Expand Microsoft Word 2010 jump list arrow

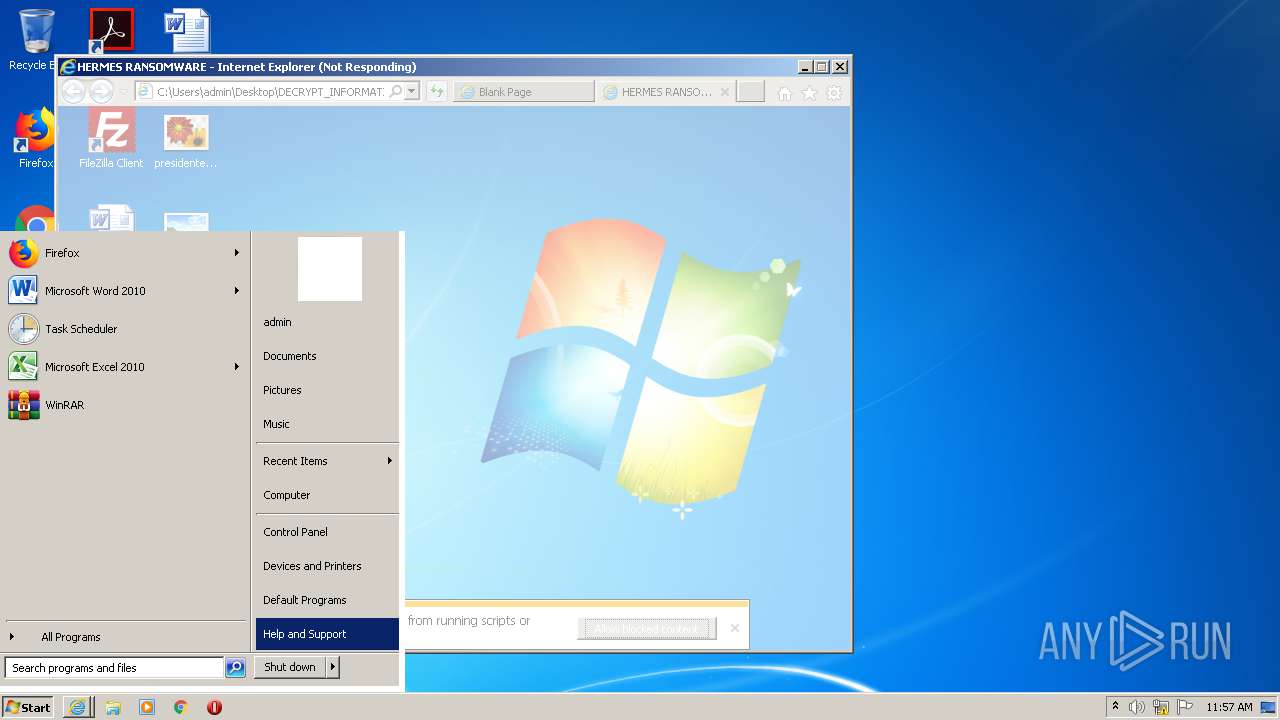pyautogui.click(x=237, y=291)
